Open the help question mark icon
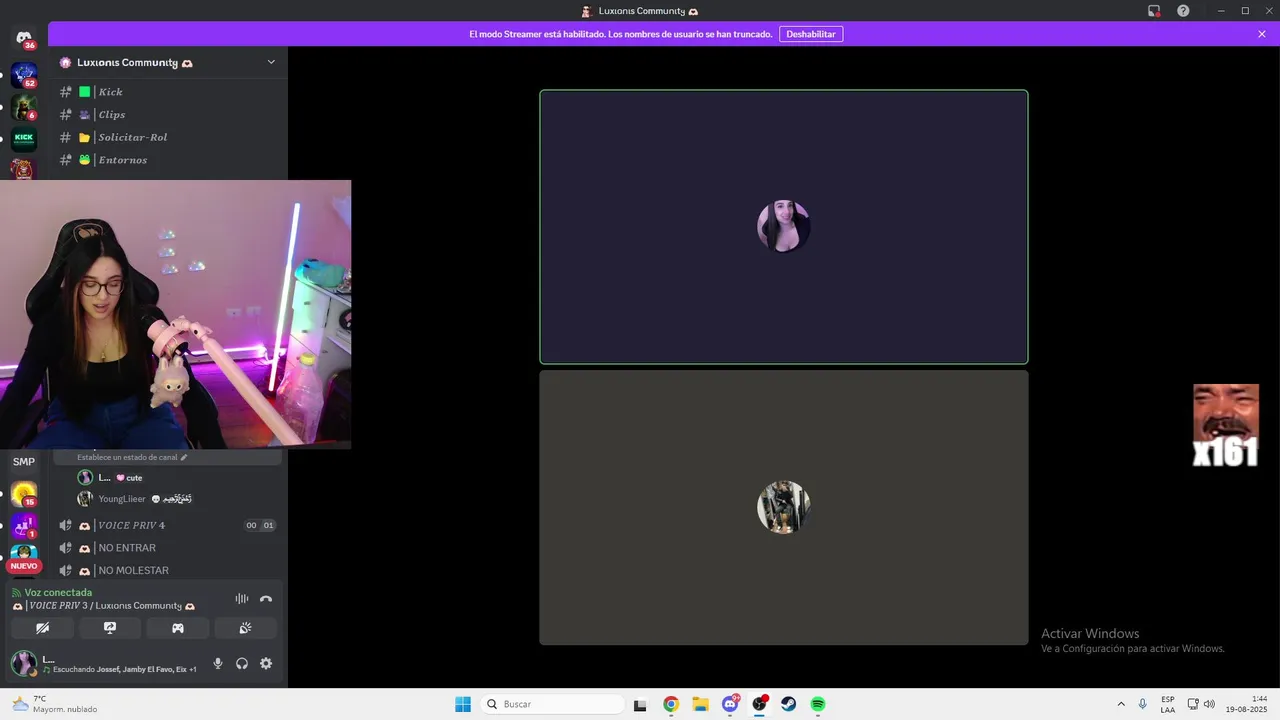1280x720 pixels. tap(1183, 11)
